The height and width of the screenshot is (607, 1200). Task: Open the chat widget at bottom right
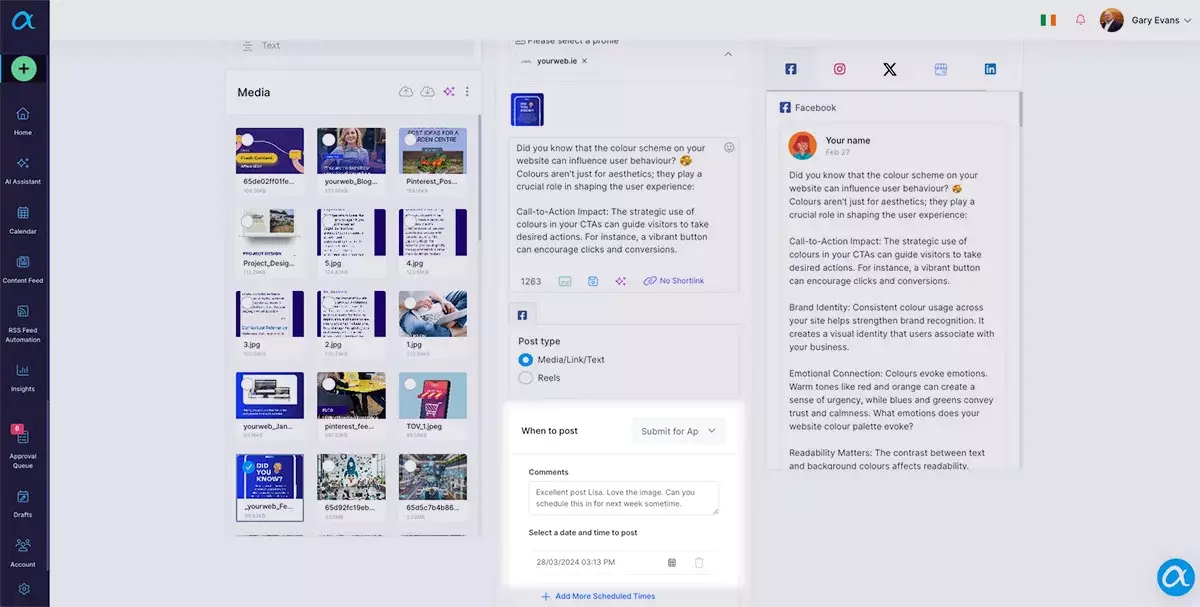tap(1176, 578)
